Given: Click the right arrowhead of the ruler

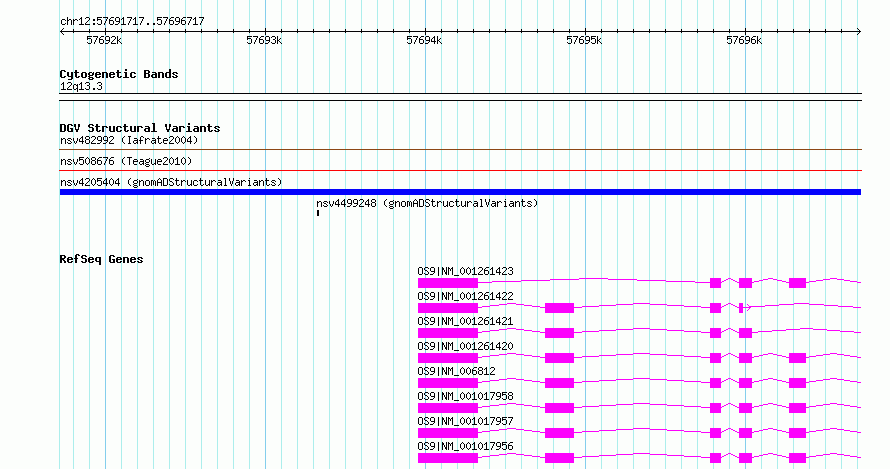Looking at the screenshot, I should pos(858,32).
